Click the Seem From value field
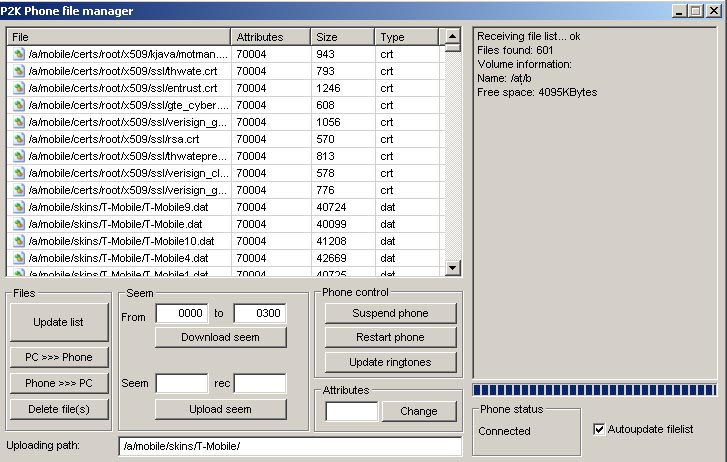 pos(181,314)
